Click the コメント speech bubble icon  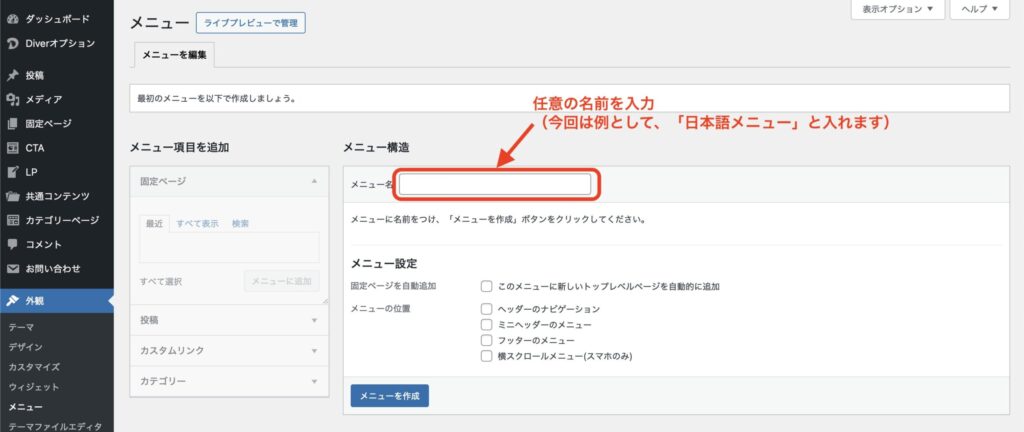[x=12, y=244]
